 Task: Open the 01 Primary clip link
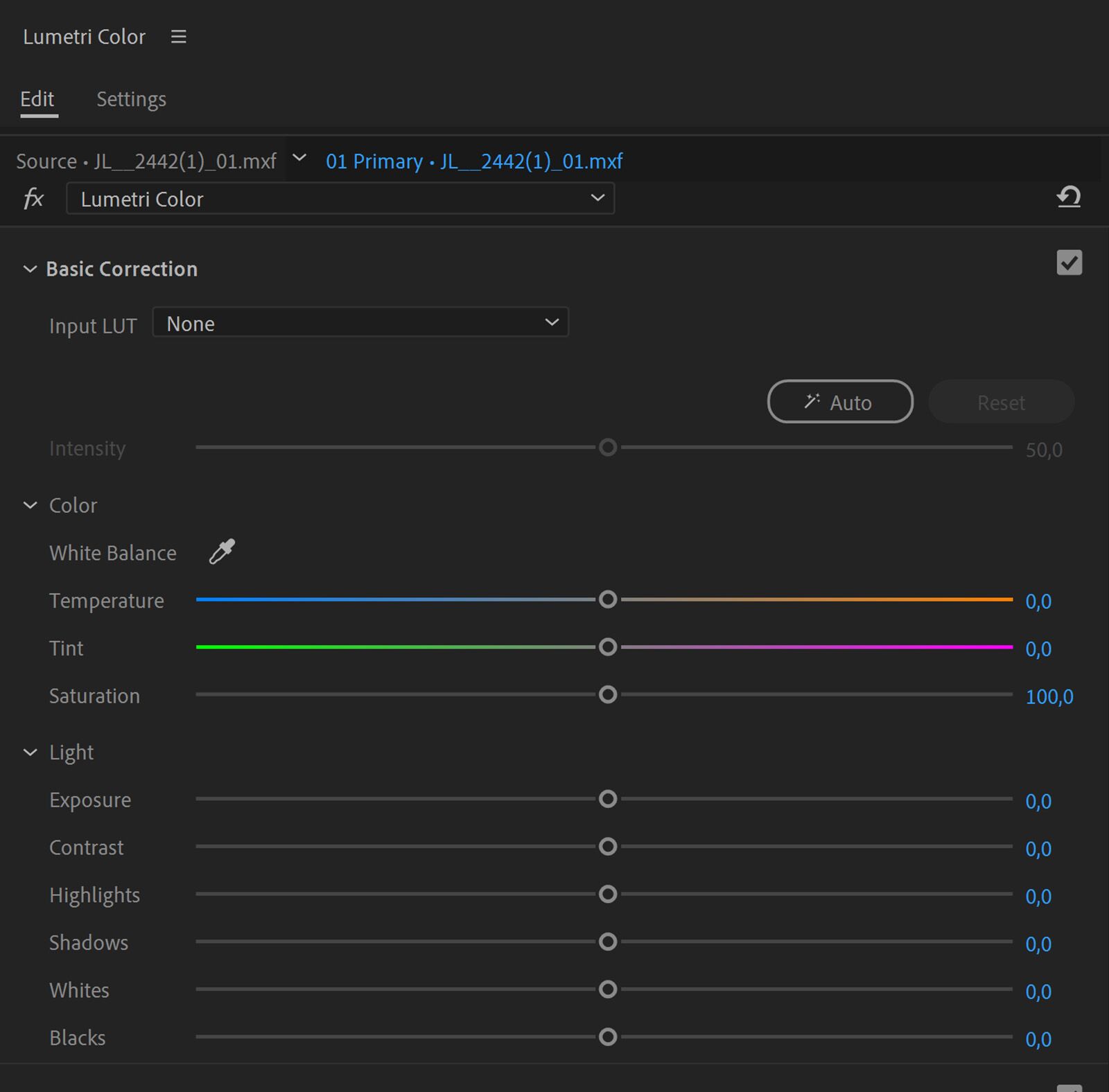[473, 161]
